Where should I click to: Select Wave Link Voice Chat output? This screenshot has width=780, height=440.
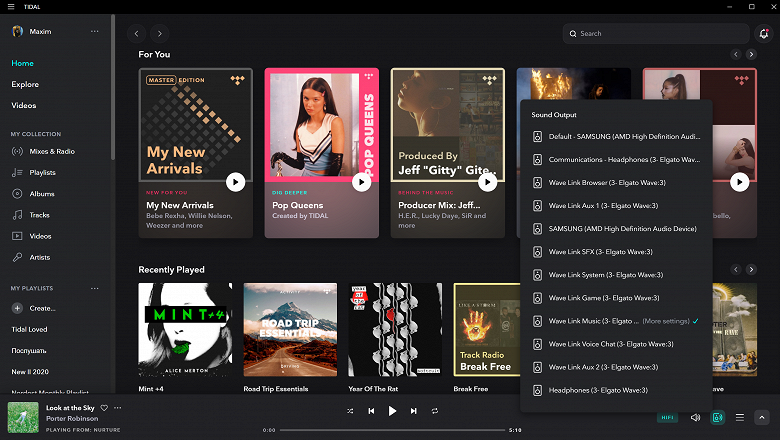coord(616,344)
